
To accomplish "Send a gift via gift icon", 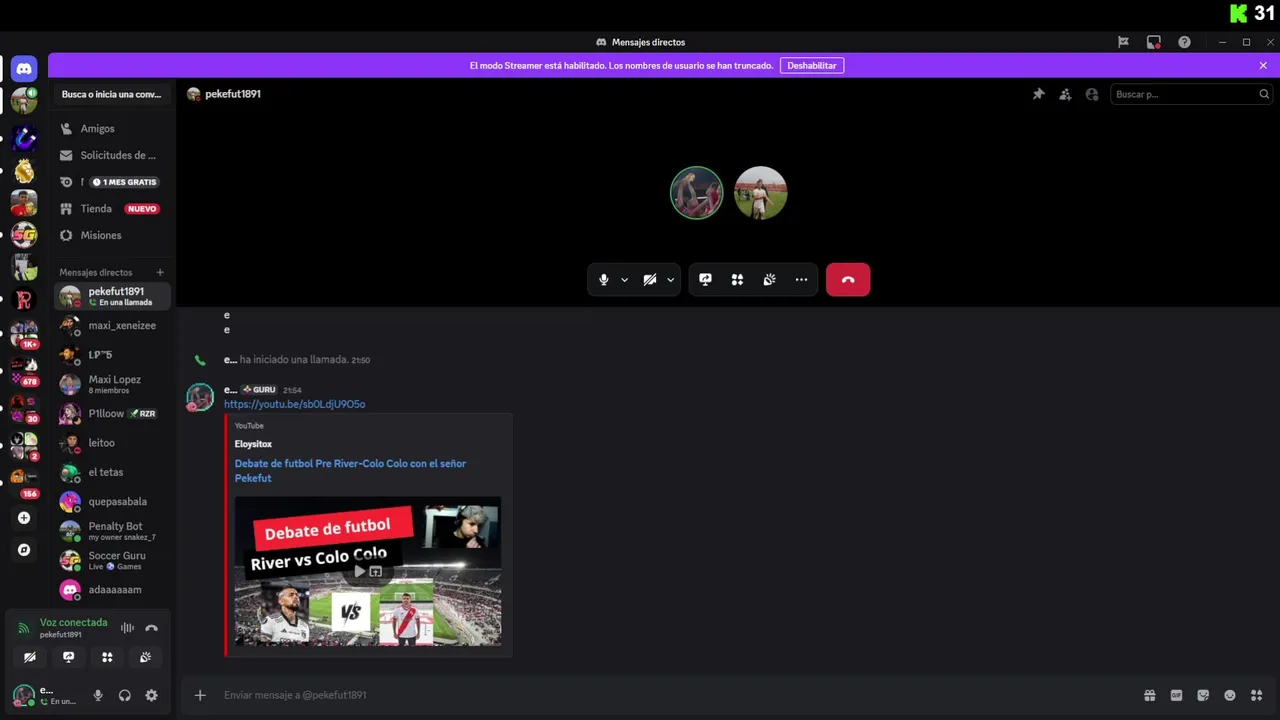I will pyautogui.click(x=1150, y=695).
